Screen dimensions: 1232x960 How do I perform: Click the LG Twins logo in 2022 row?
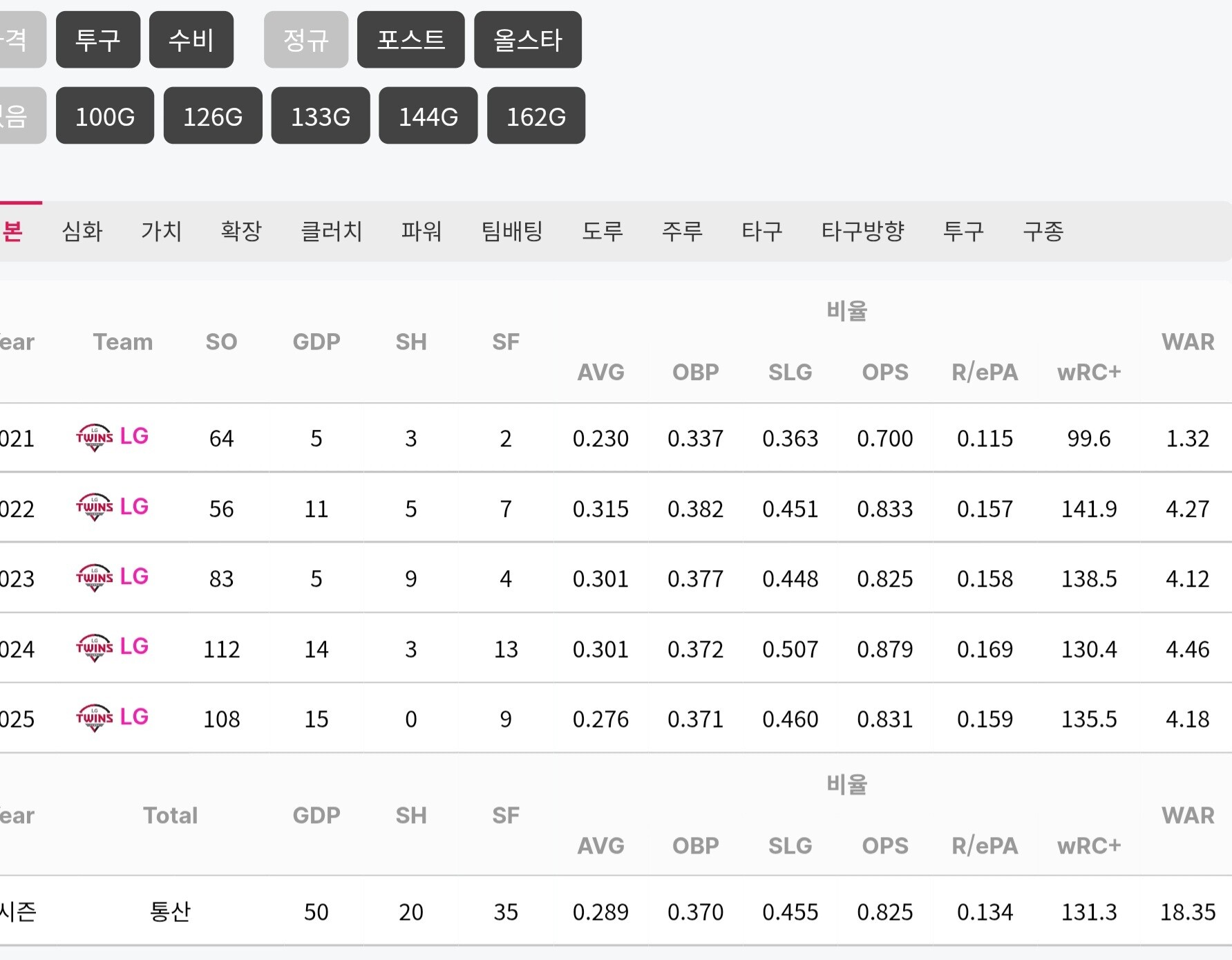click(95, 507)
